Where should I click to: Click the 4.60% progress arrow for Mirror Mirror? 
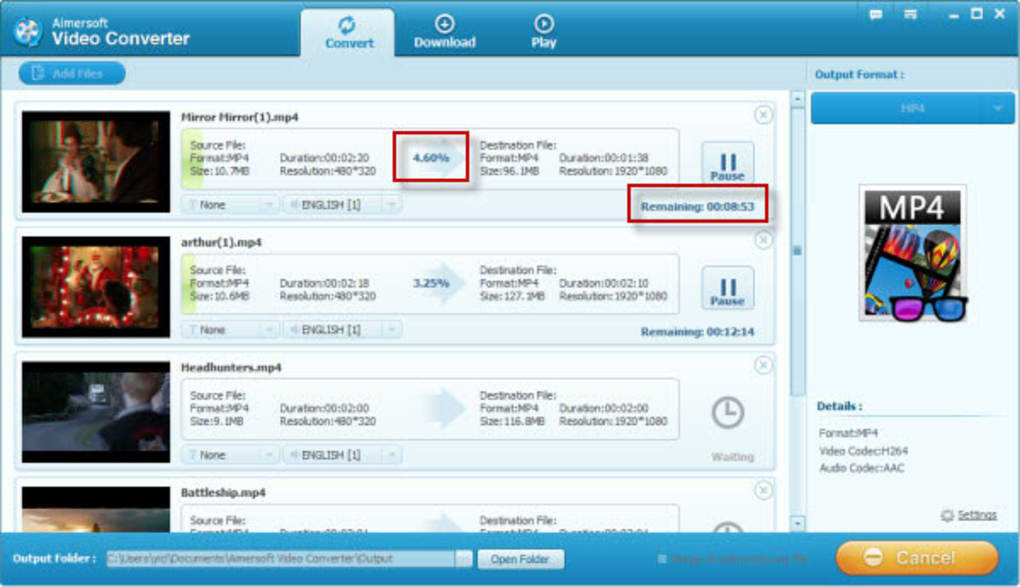tap(438, 157)
